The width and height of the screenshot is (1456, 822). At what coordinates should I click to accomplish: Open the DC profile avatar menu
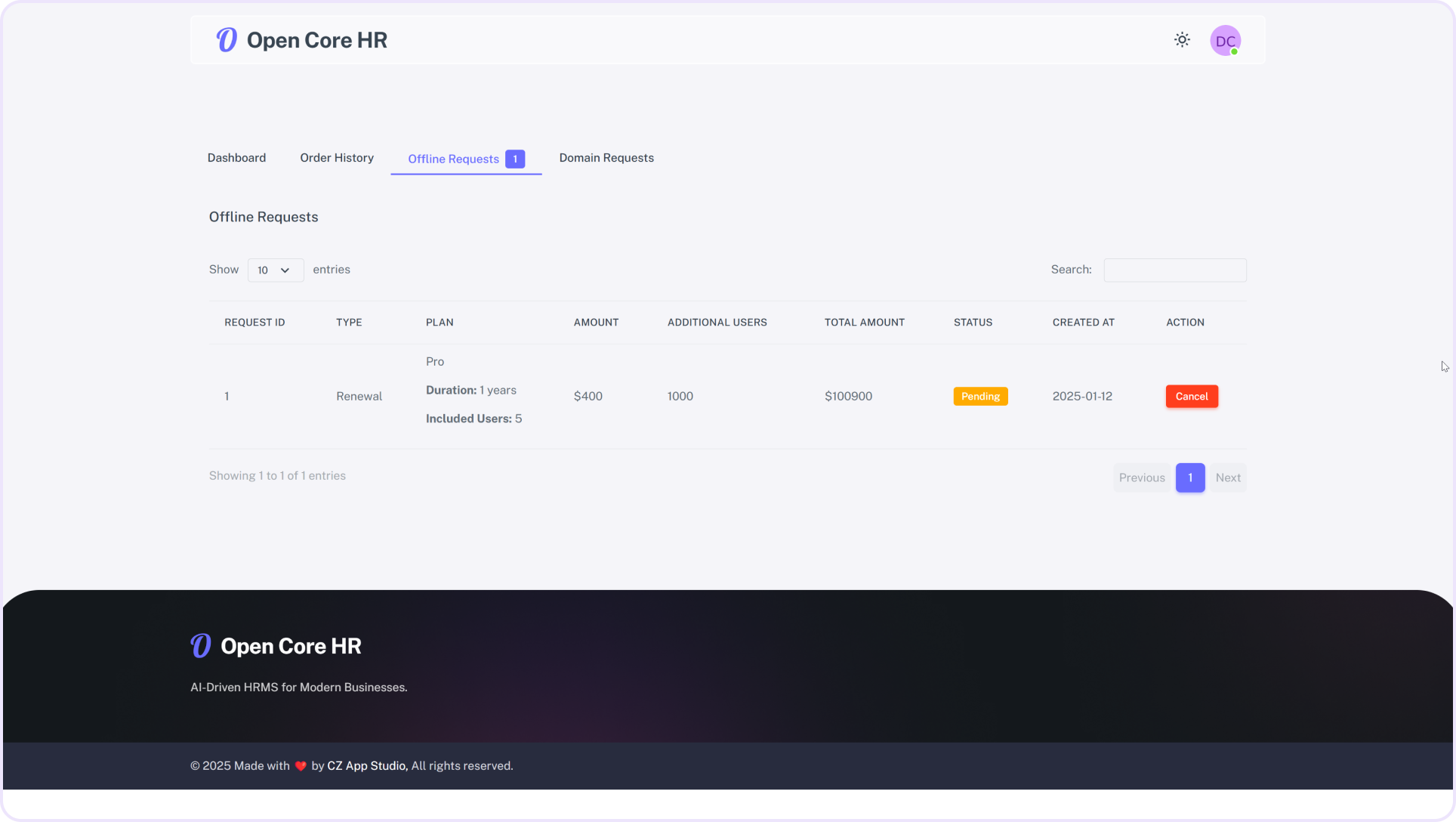click(x=1225, y=40)
